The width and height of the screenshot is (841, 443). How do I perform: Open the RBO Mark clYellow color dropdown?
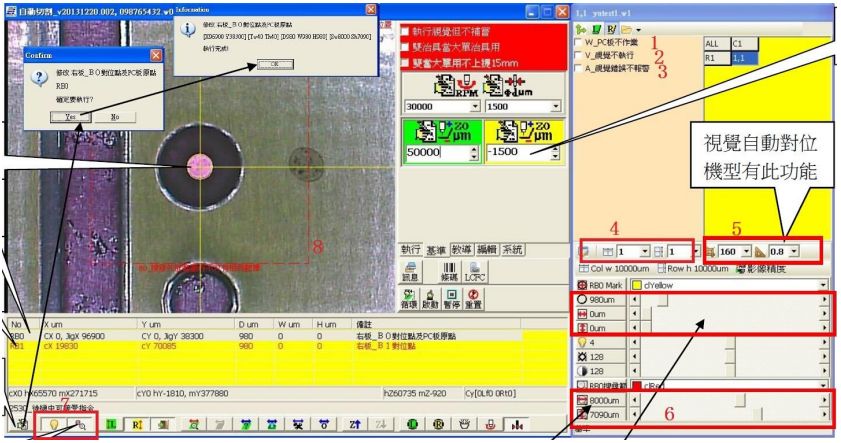click(x=824, y=285)
